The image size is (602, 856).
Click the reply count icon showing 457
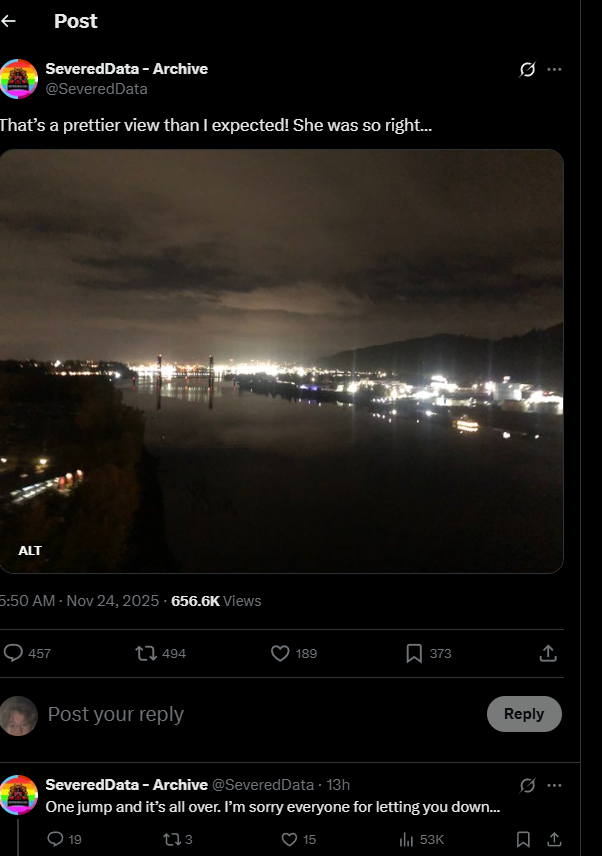tap(14, 653)
